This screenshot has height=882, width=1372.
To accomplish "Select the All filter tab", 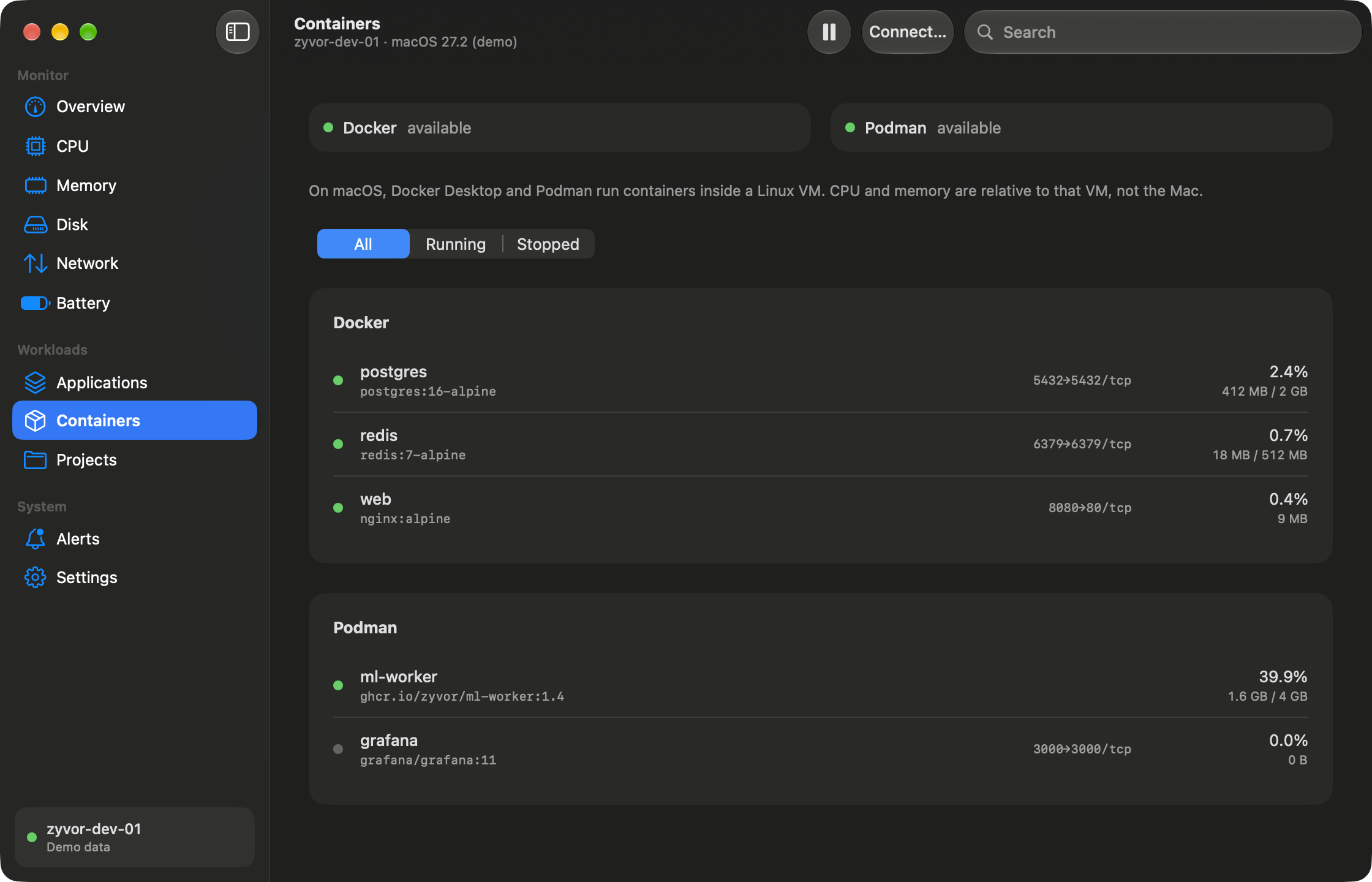I will click(x=363, y=244).
